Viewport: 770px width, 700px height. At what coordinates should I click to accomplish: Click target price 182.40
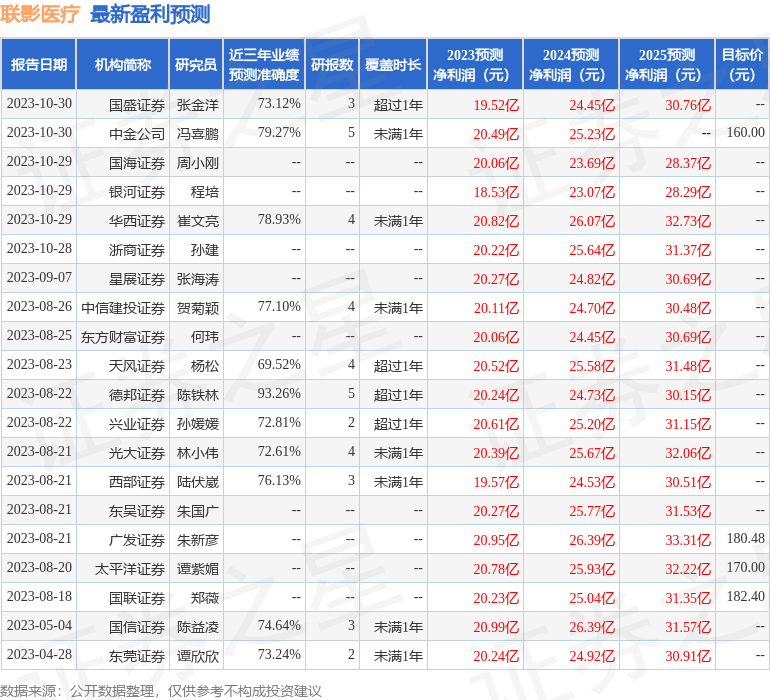tap(745, 597)
